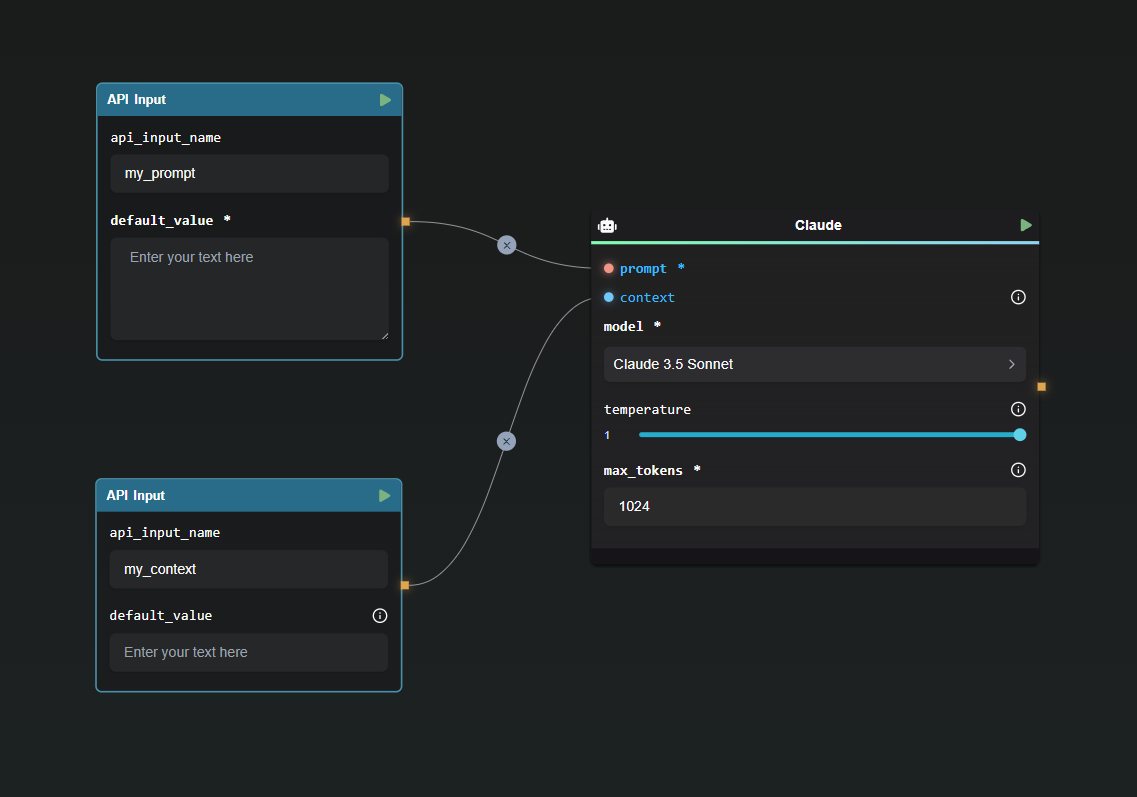Image resolution: width=1137 pixels, height=797 pixels.
Task: Run the my_context API Input node
Action: tap(384, 496)
